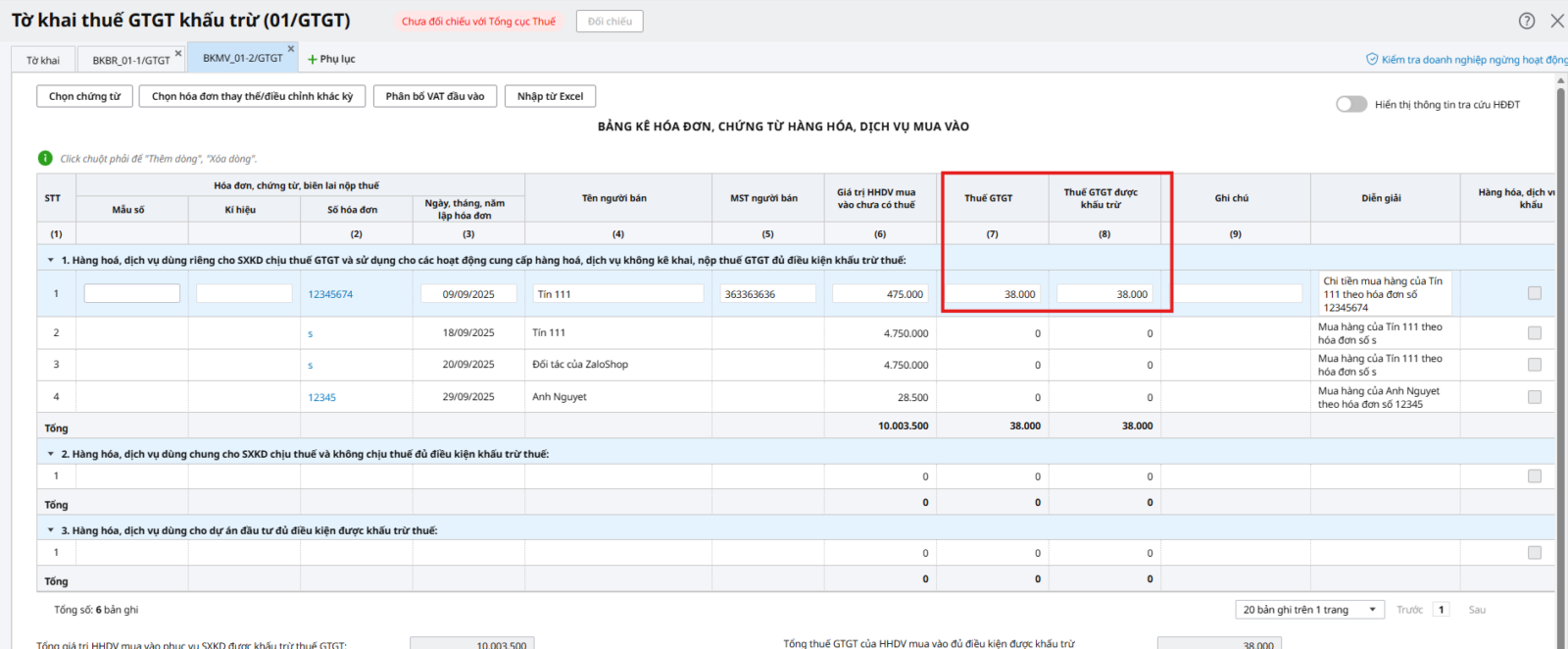Click the green info icon near the hint text
The image size is (1568, 649).
45,158
